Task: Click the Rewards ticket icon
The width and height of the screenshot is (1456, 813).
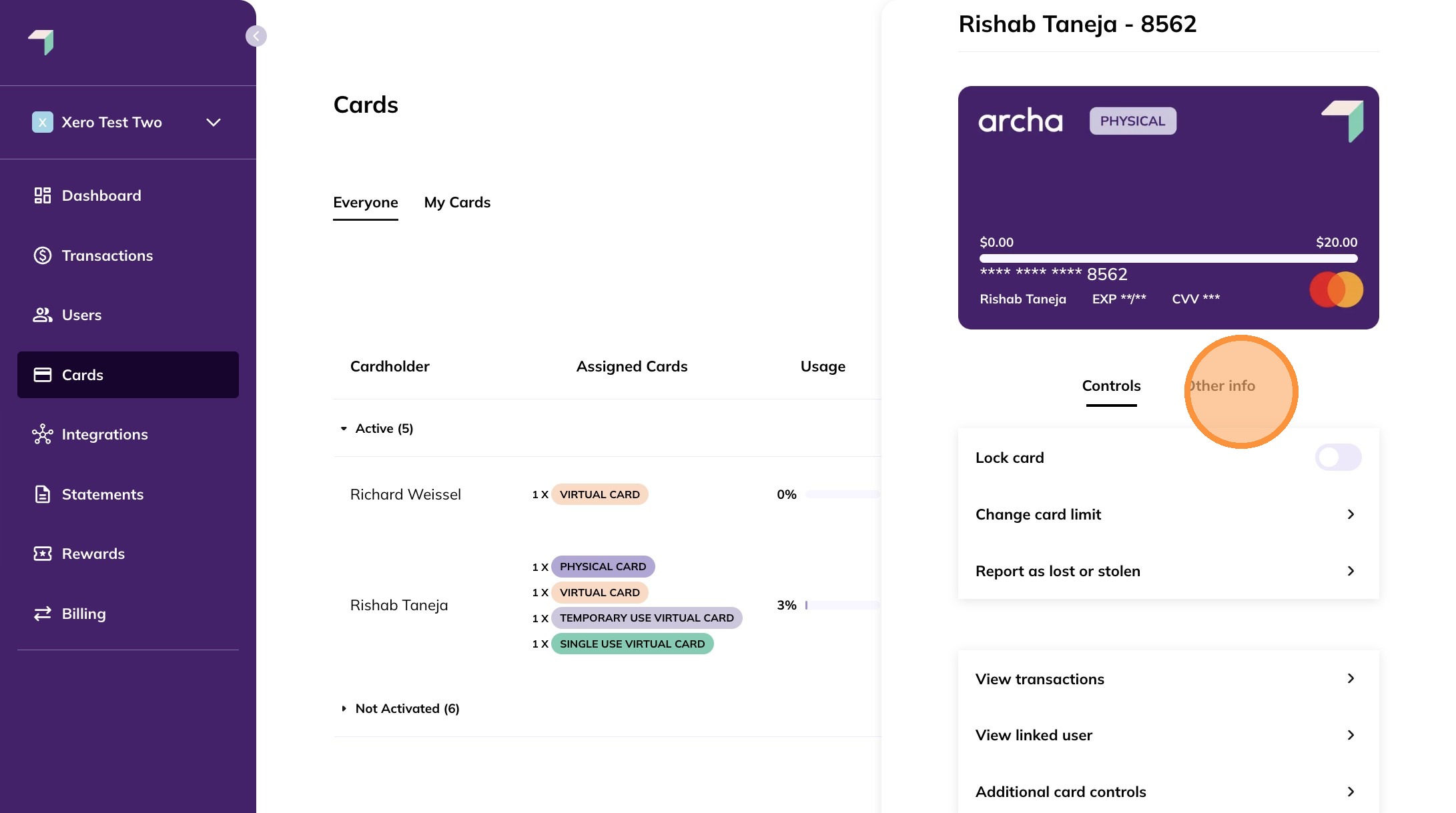Action: click(43, 554)
